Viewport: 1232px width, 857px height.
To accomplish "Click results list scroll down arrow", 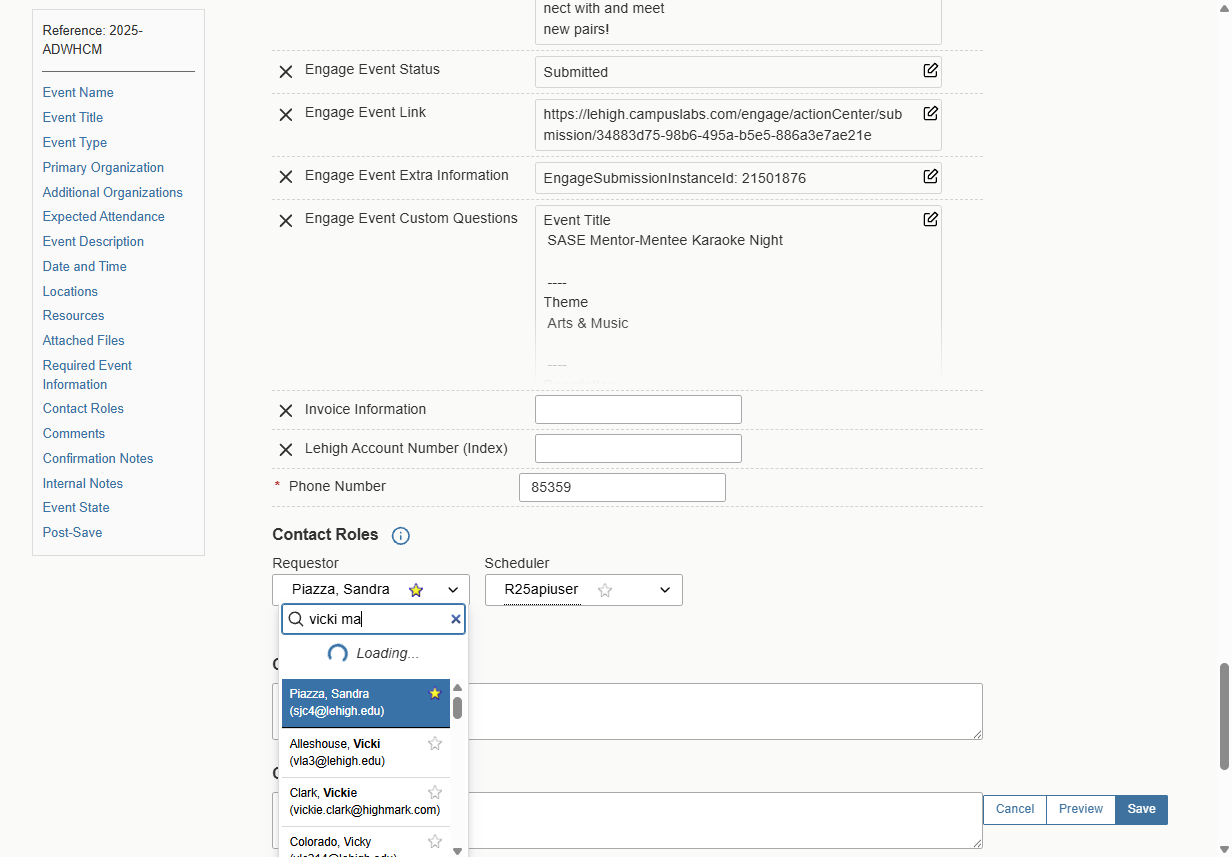I will pyautogui.click(x=458, y=850).
